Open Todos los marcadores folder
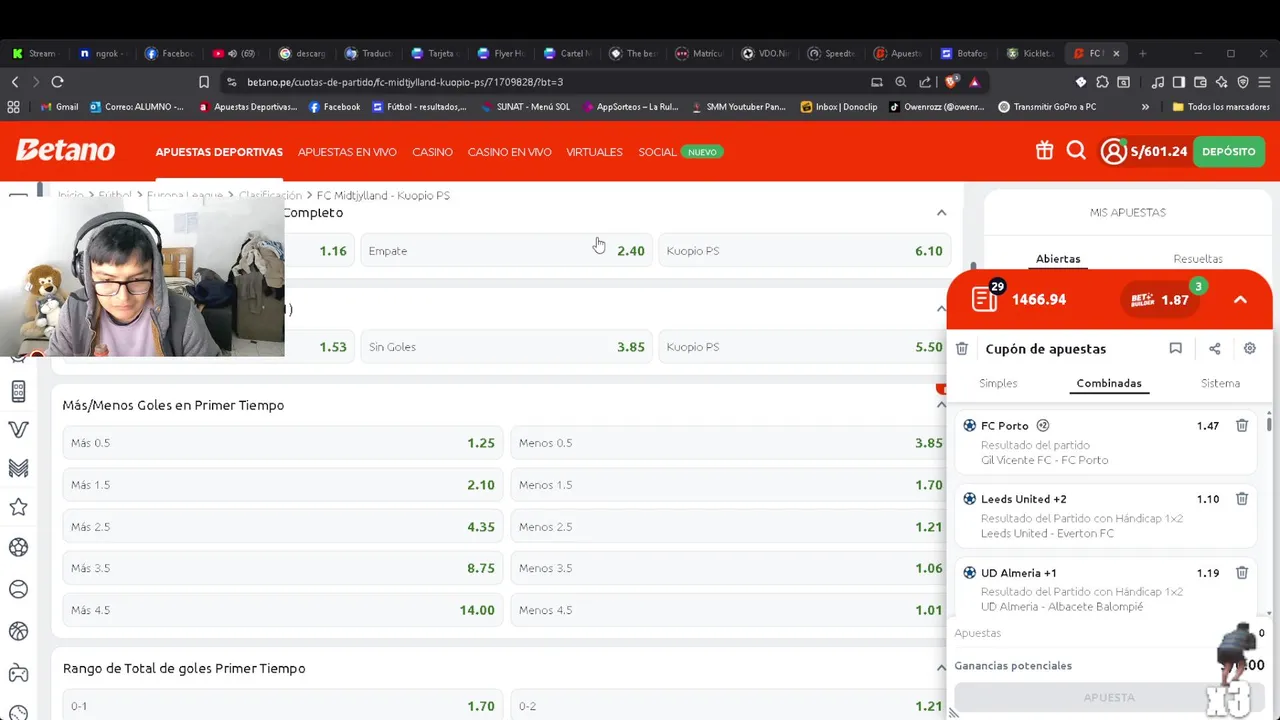Viewport: 1280px width, 720px height. pos(1221,107)
